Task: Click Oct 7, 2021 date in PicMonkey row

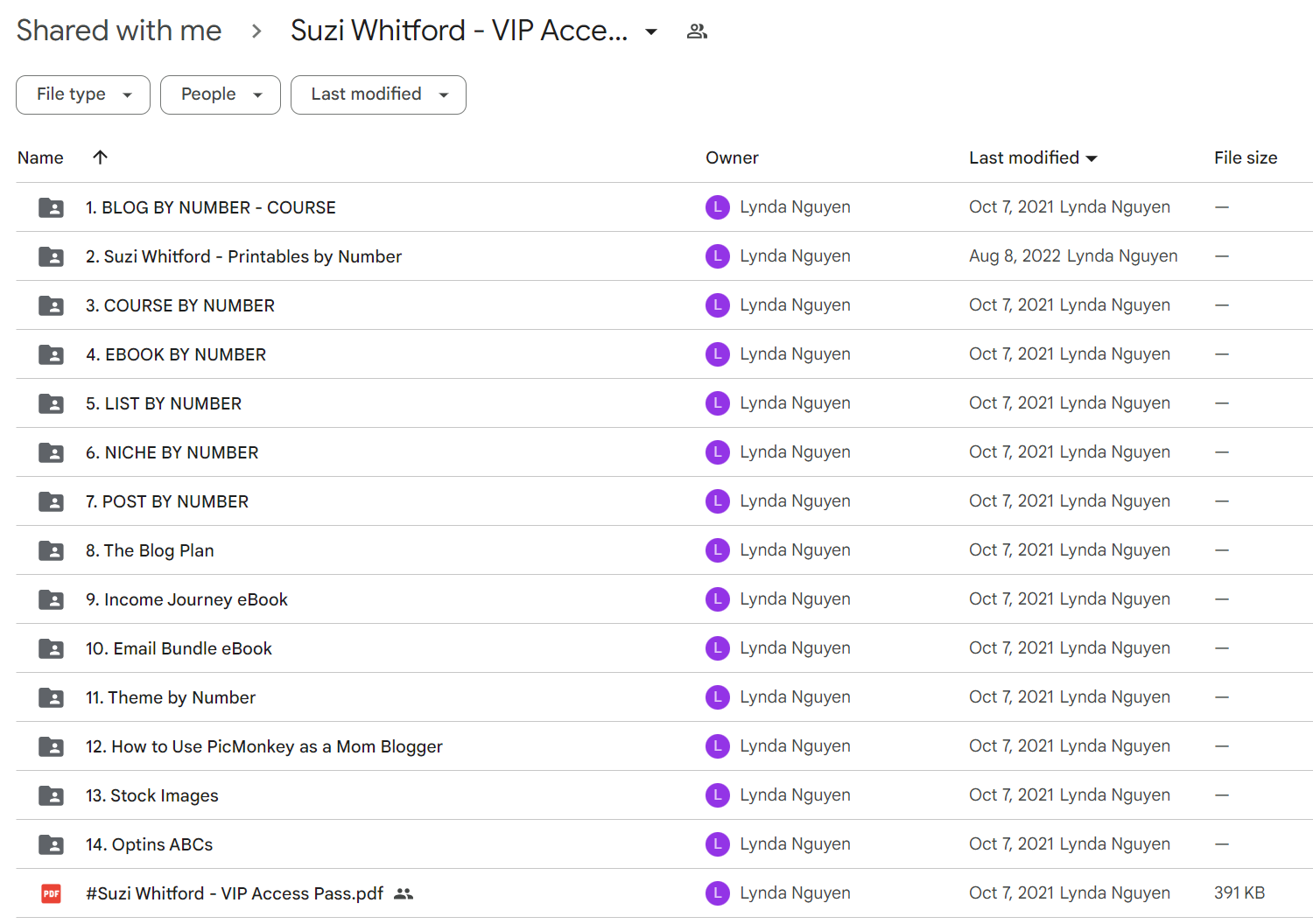Action: (x=1070, y=746)
